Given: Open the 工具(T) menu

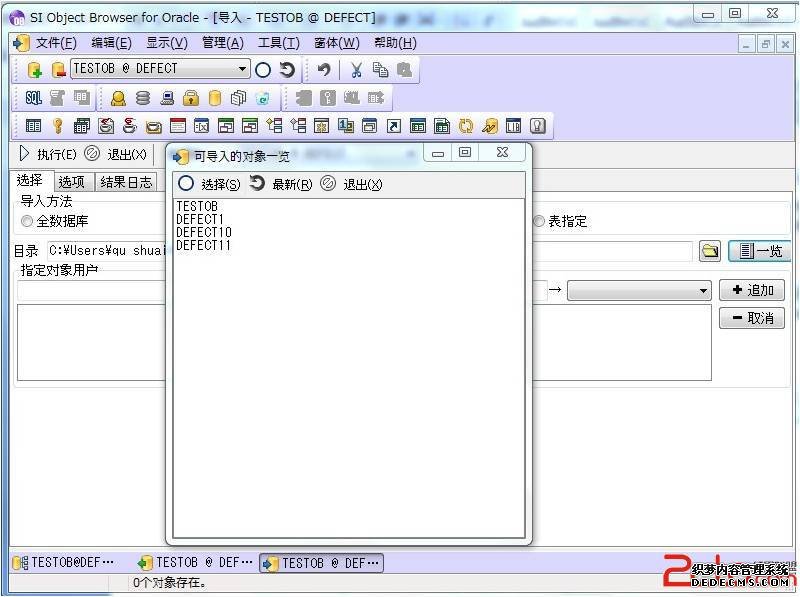Looking at the screenshot, I should [278, 43].
